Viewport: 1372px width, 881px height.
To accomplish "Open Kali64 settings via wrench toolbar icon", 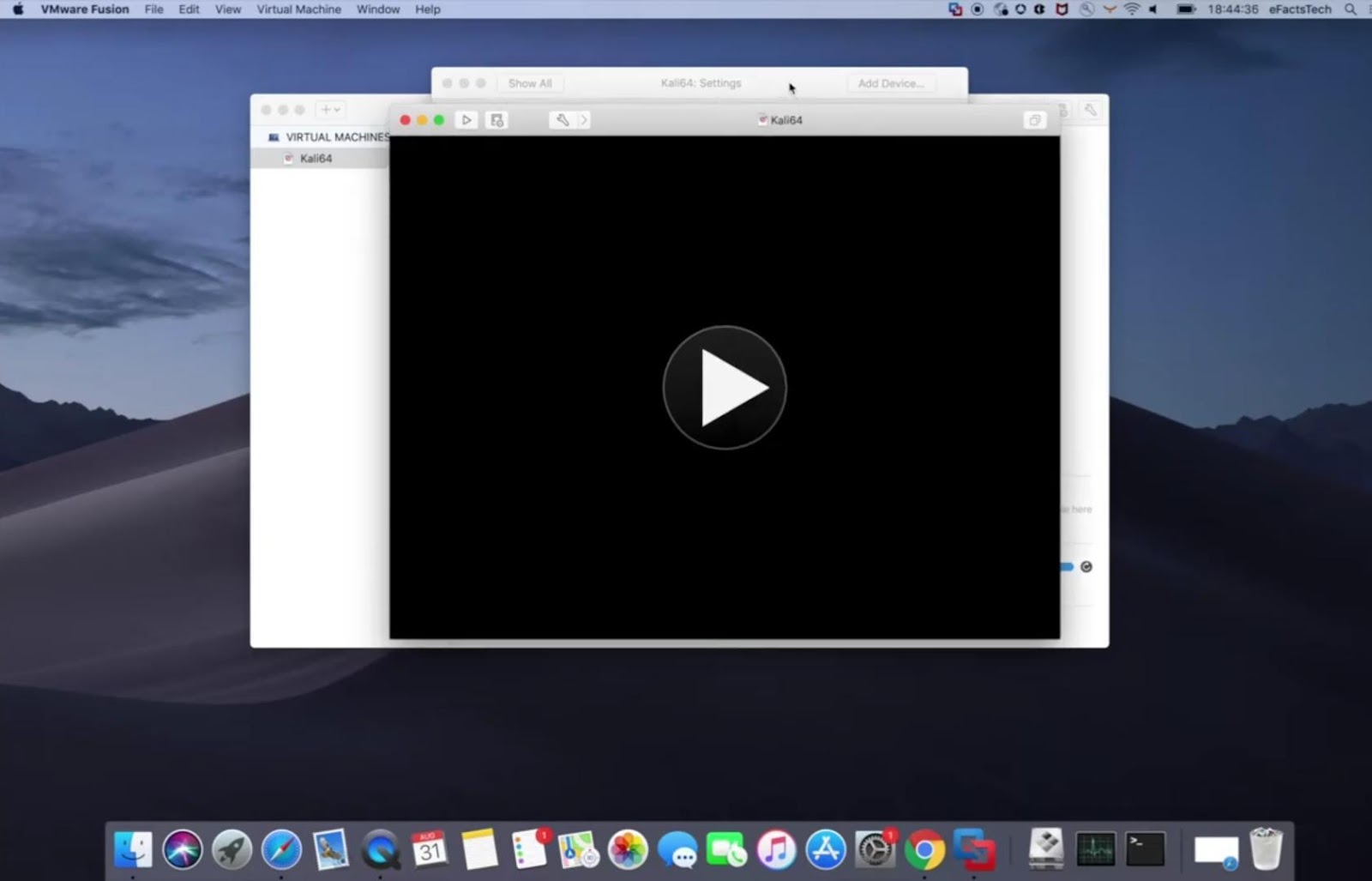I will click(563, 120).
